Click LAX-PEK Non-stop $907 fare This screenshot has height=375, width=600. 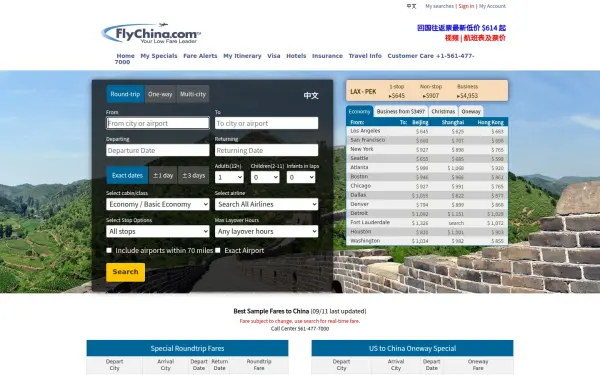click(431, 96)
